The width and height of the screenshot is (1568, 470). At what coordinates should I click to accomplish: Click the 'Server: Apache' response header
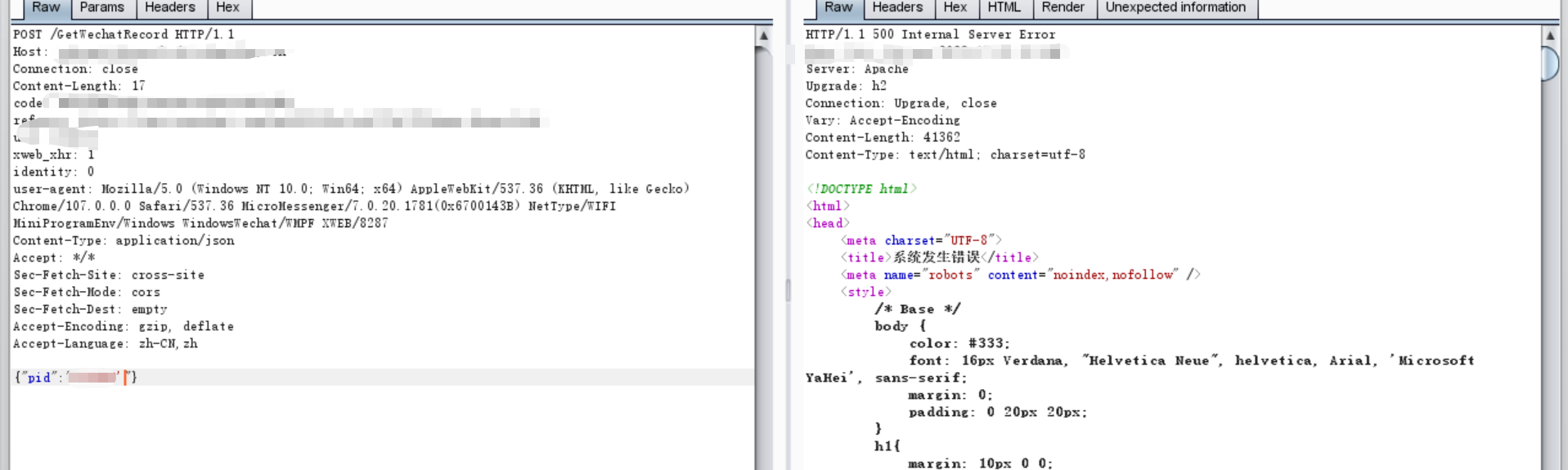[856, 69]
